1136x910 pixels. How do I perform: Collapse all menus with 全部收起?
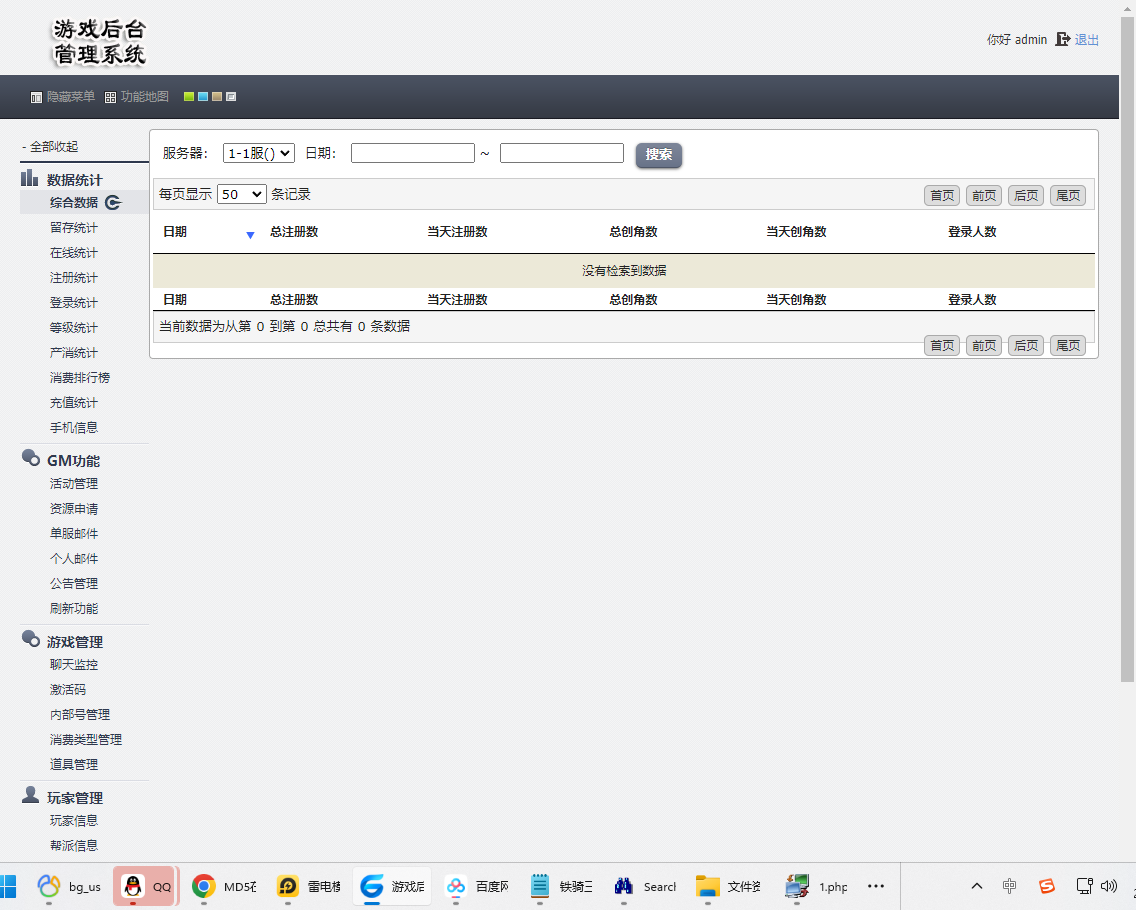coord(51,146)
